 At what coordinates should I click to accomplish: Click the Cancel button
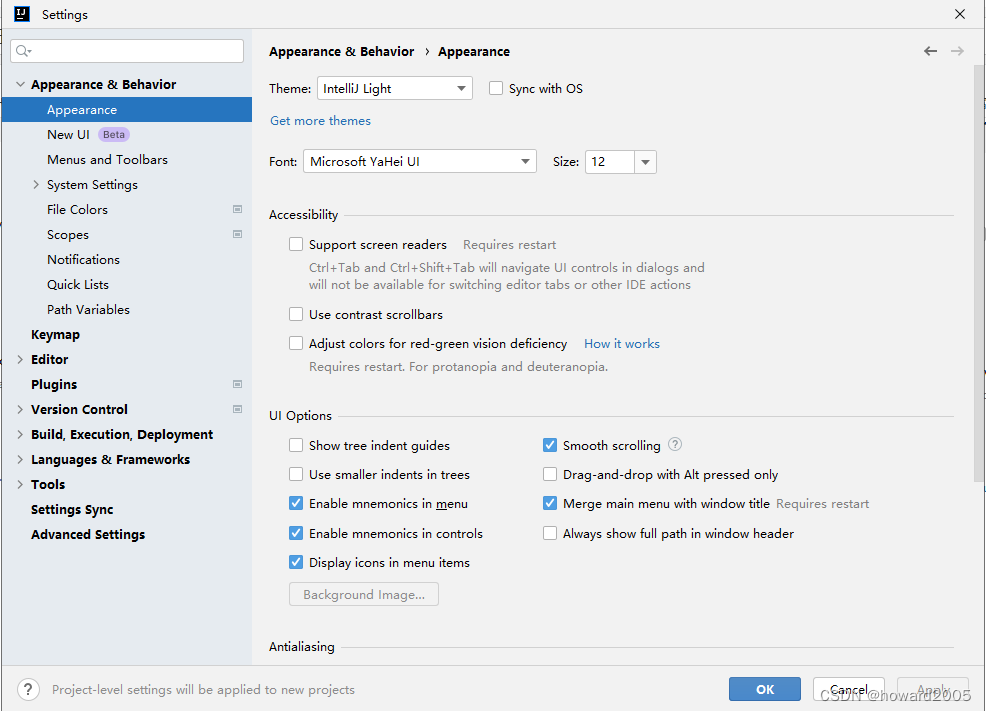coord(848,689)
